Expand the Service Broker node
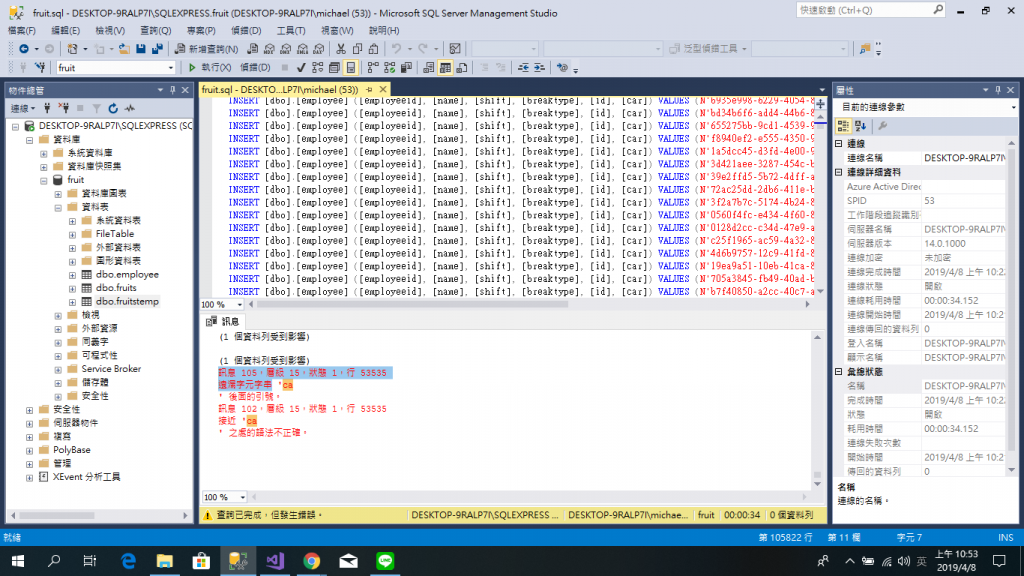This screenshot has width=1024, height=576. click(58, 370)
